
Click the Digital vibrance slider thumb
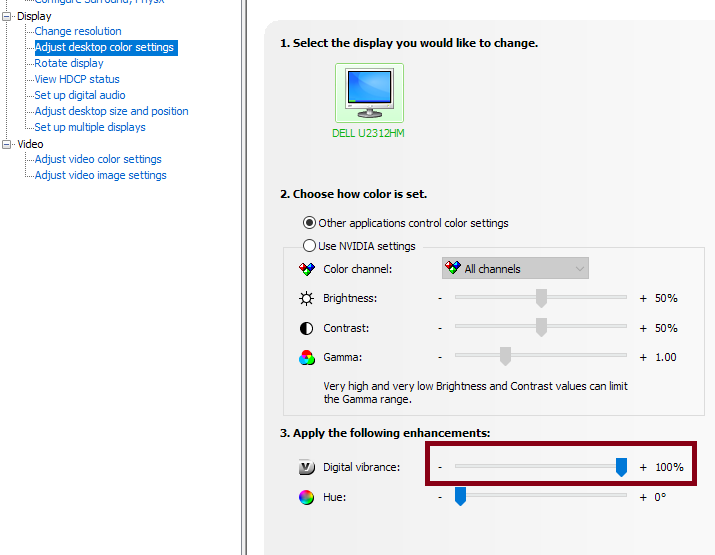621,467
